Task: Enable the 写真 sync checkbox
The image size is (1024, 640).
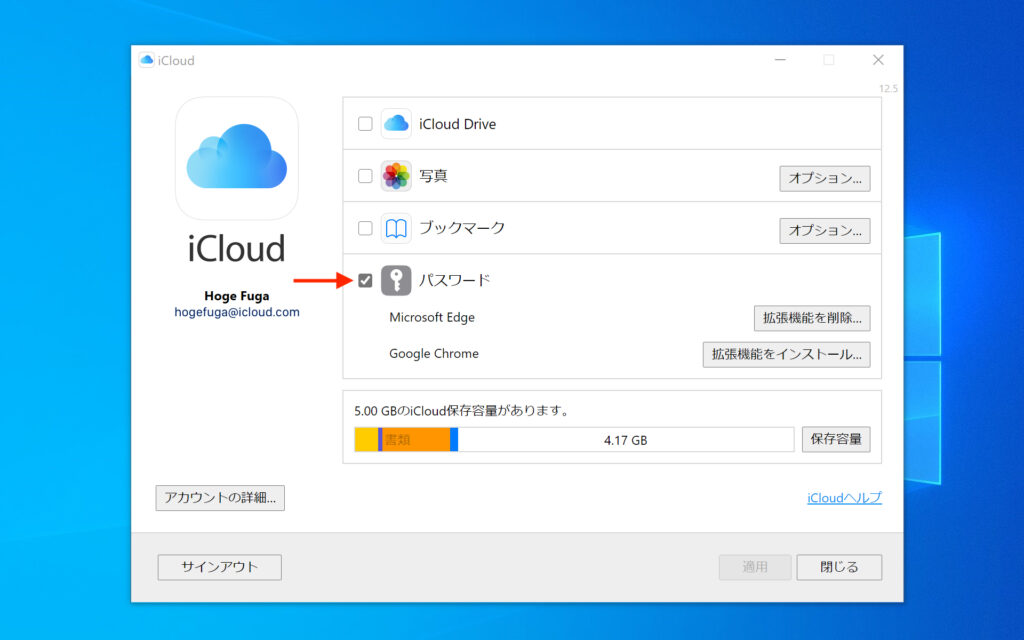Action: (x=365, y=175)
